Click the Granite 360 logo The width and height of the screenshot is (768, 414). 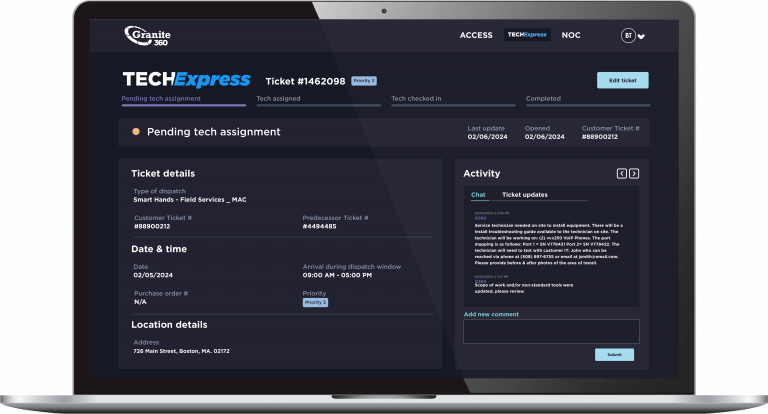tap(147, 36)
